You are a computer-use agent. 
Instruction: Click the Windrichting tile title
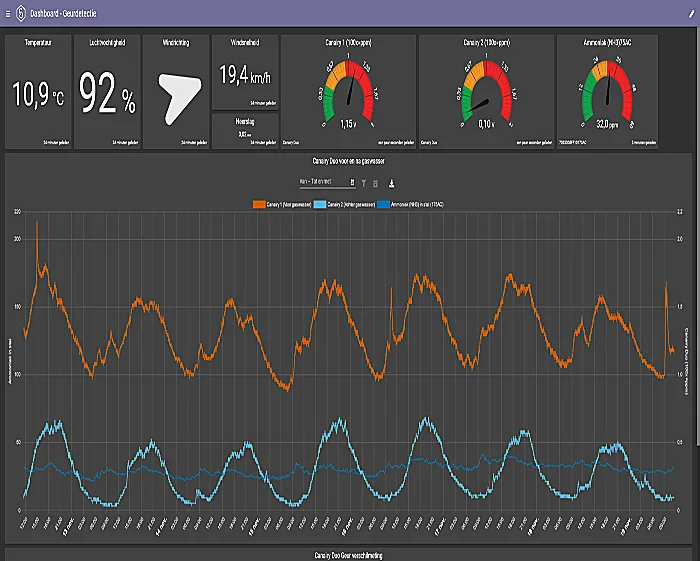pyautogui.click(x=176, y=43)
